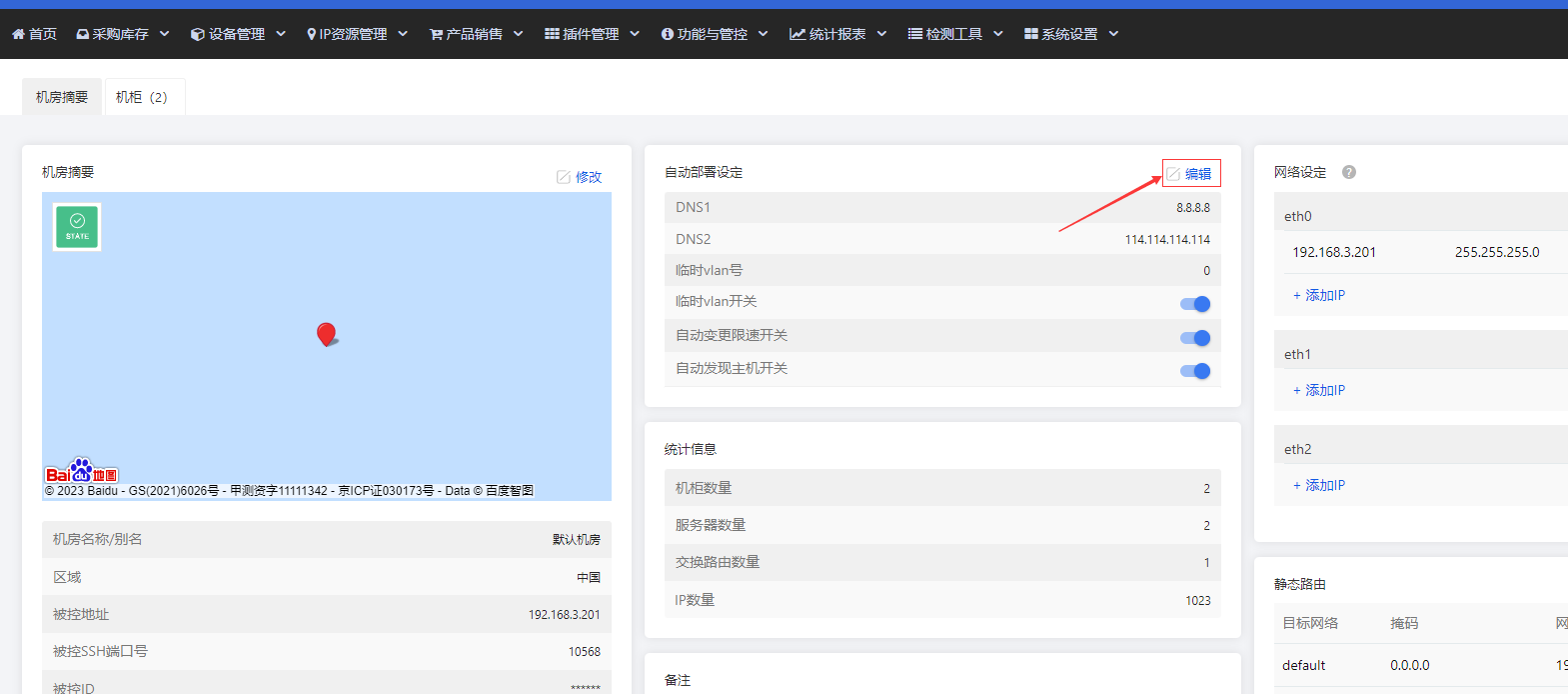Click the help question mark beside 网络设定
This screenshot has width=1568, height=694.
[1349, 172]
